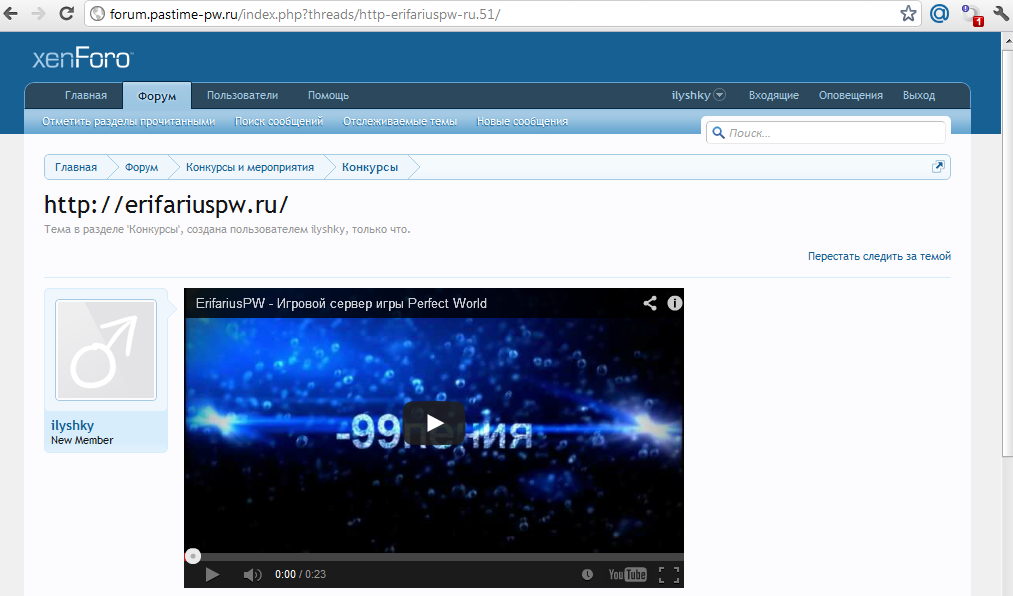
Task: Show video info with the i icon
Action: (x=674, y=303)
